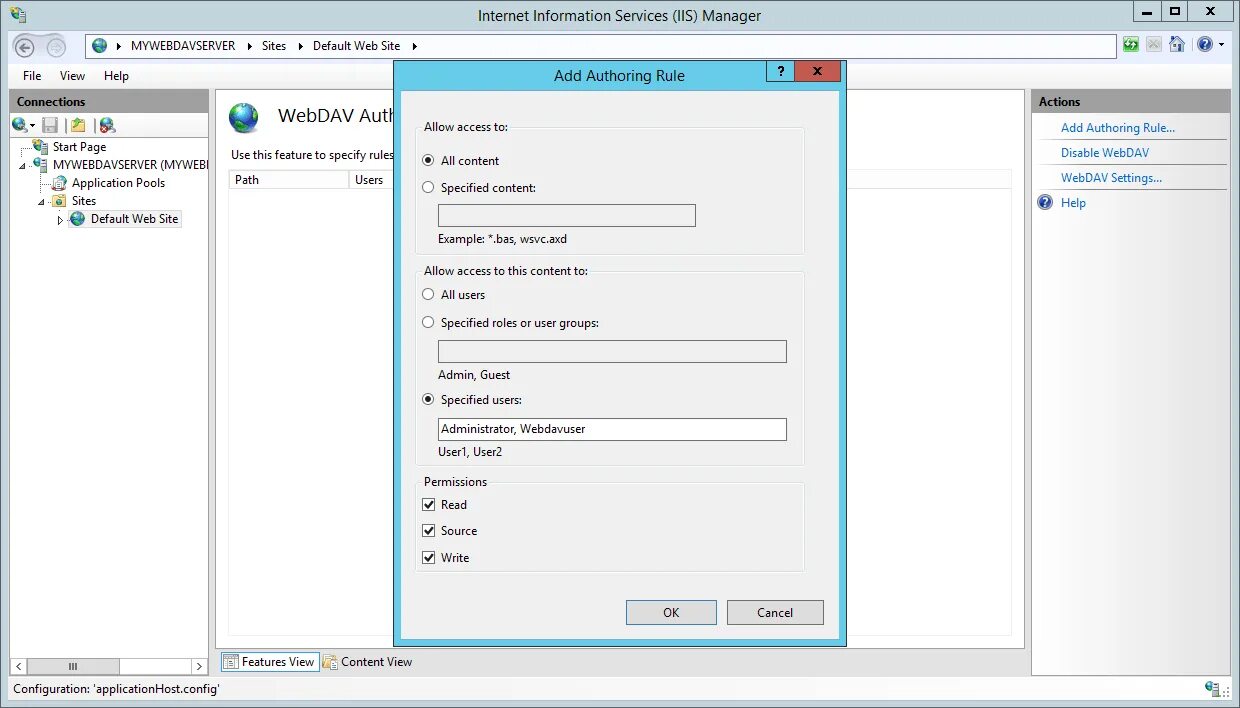This screenshot has width=1240, height=708.
Task: Click the Help link in Actions pane
Action: tap(1073, 203)
